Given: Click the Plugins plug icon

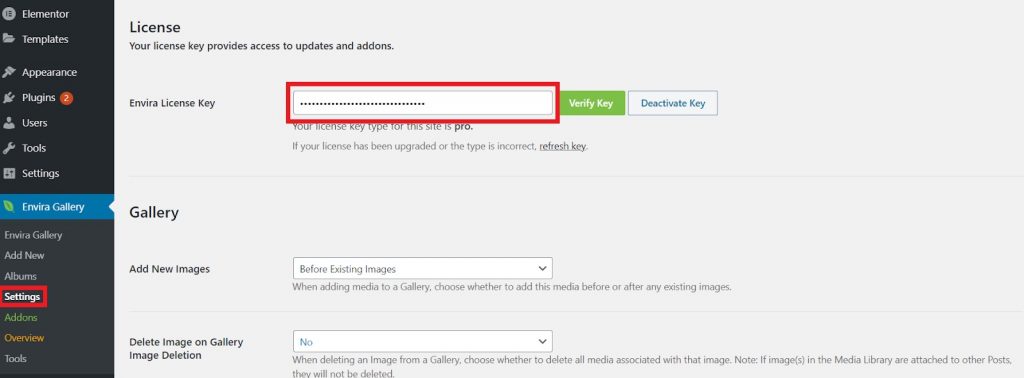Looking at the screenshot, I should pyautogui.click(x=9, y=98).
